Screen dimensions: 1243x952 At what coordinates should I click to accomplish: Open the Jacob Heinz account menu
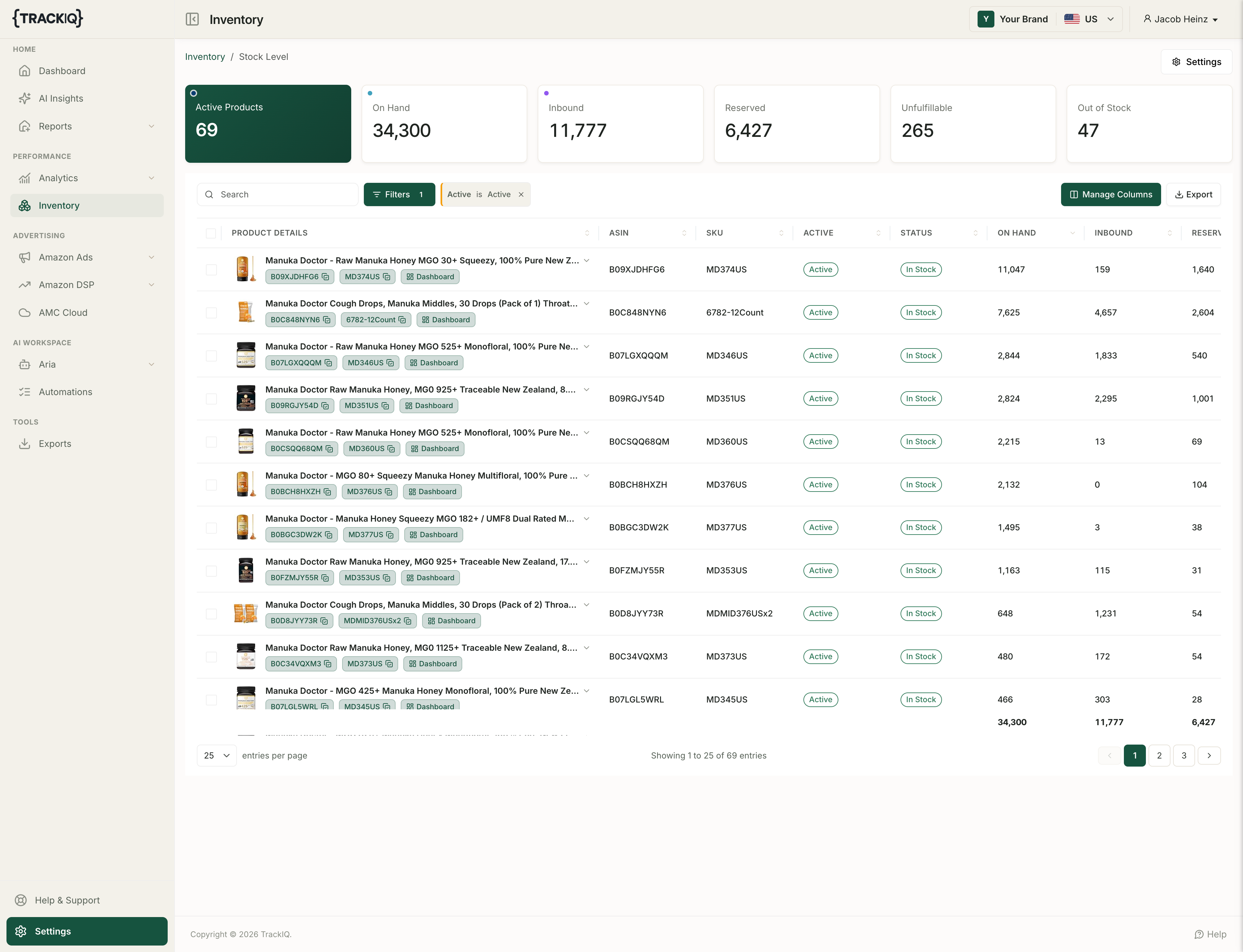click(1181, 19)
